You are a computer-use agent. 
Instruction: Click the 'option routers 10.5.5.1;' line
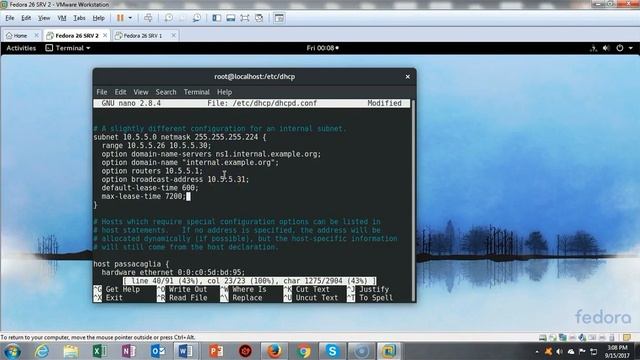tap(152, 171)
